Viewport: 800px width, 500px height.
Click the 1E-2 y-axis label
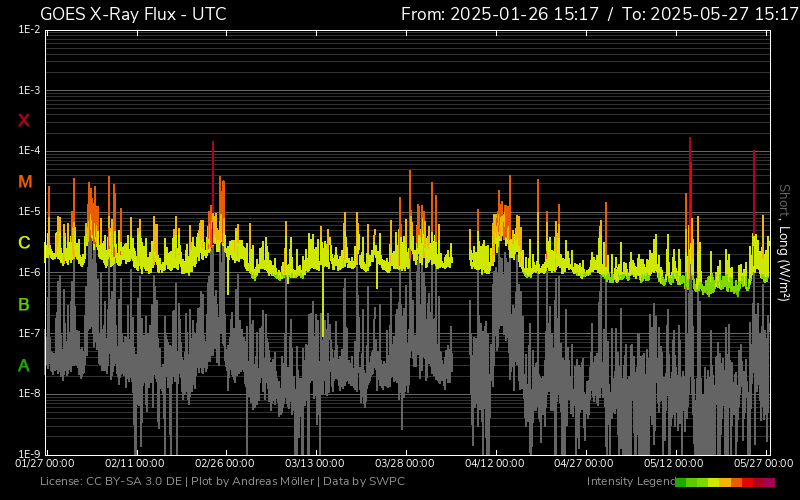29,30
